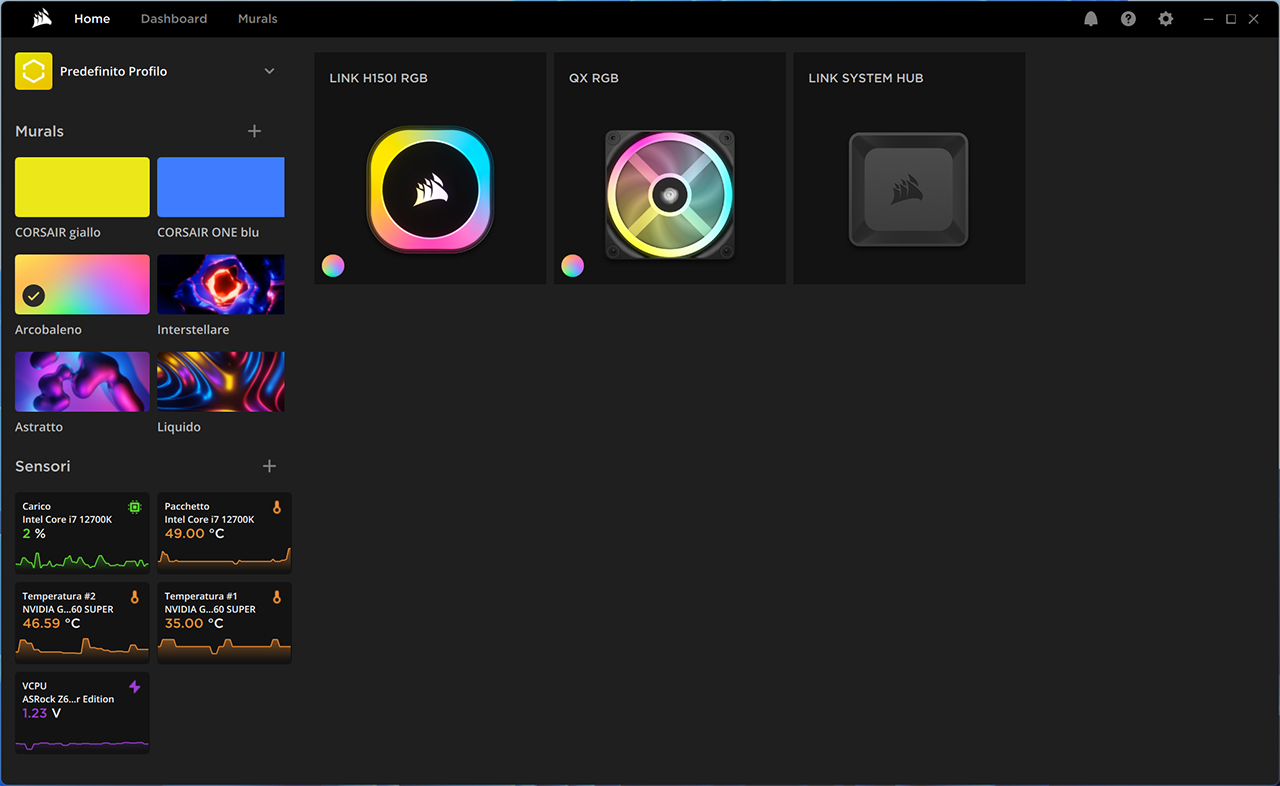Image resolution: width=1280 pixels, height=786 pixels.
Task: Expand the profile dropdown chevron
Action: tap(269, 72)
